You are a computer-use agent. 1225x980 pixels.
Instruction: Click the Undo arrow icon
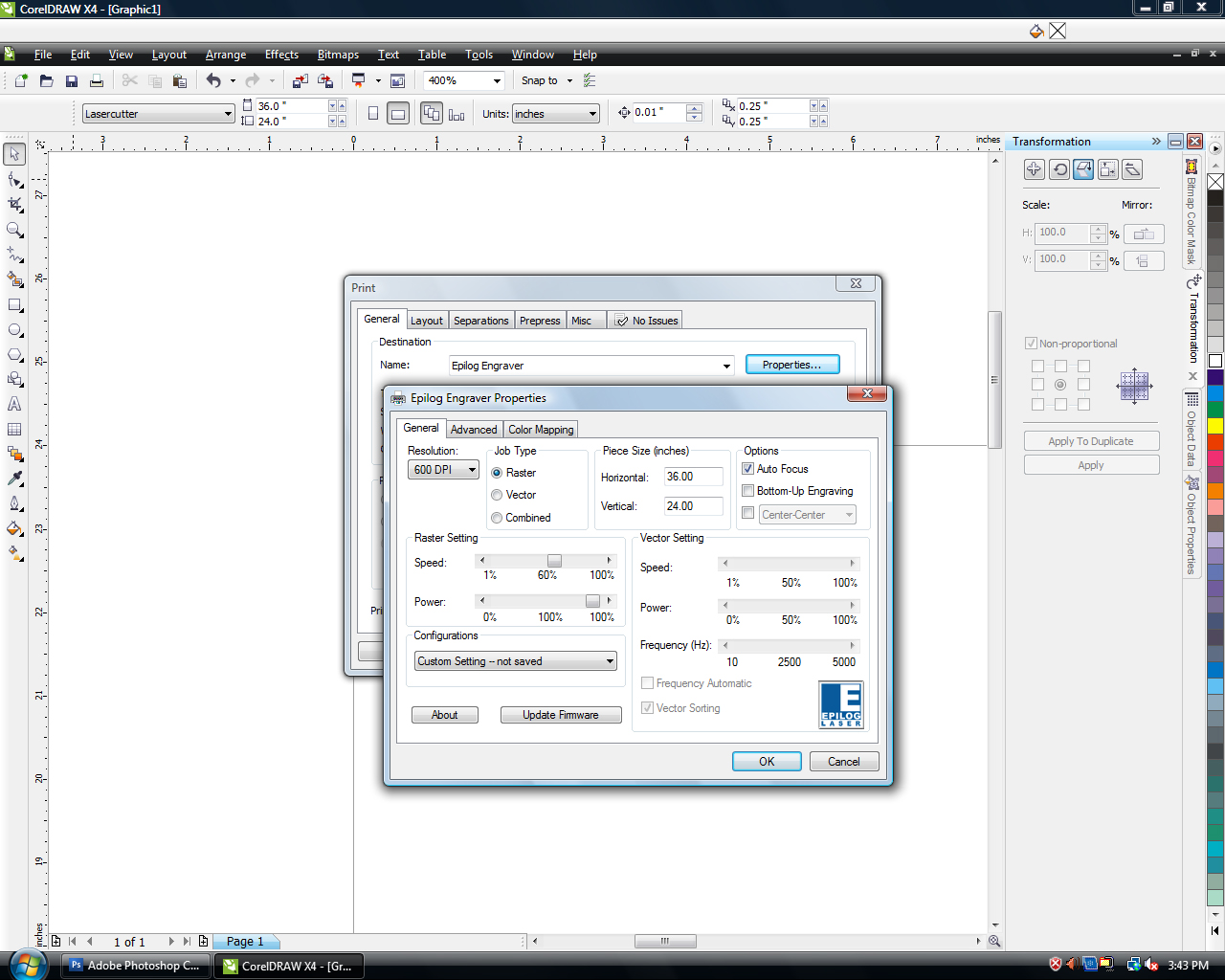[x=213, y=80]
